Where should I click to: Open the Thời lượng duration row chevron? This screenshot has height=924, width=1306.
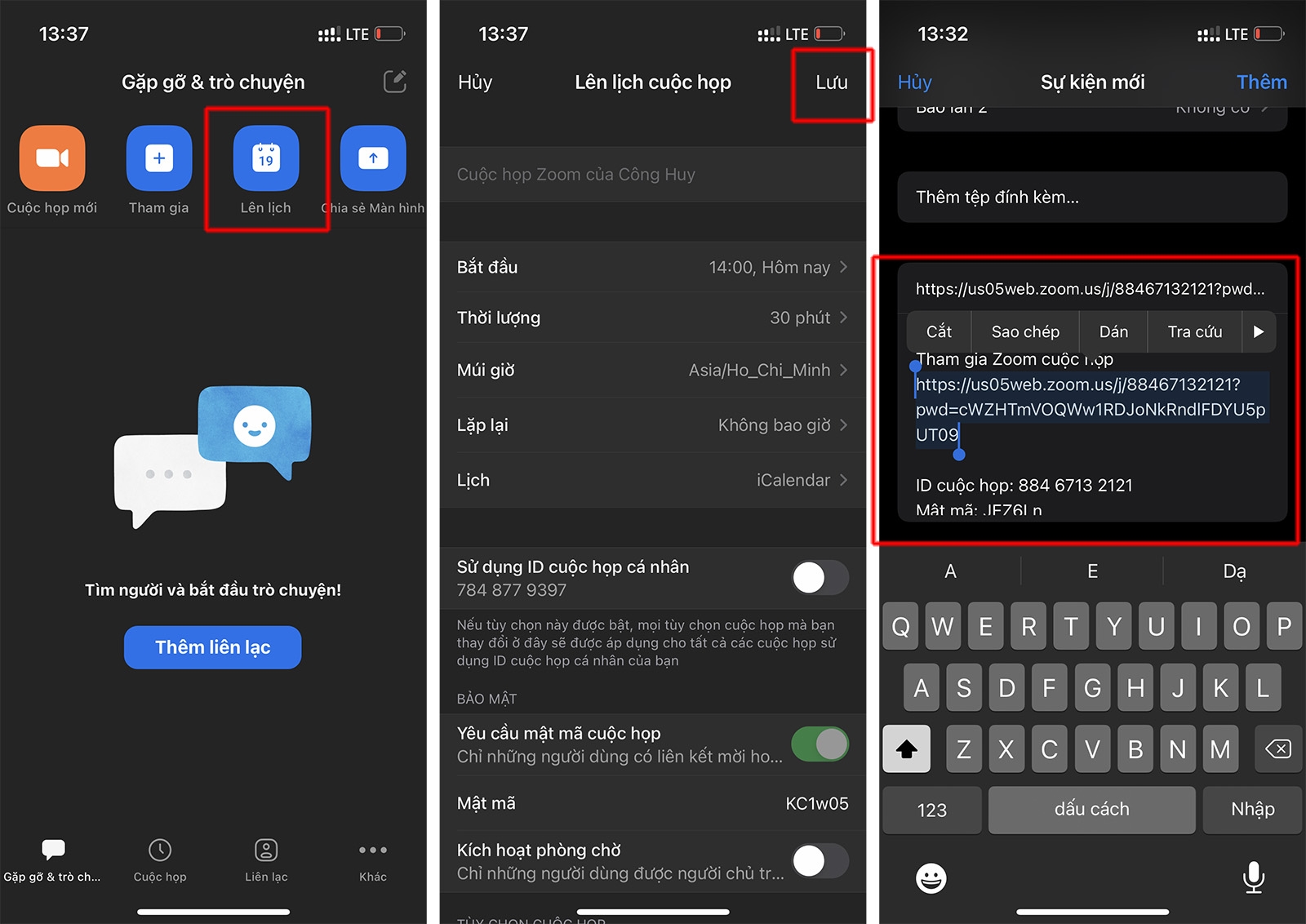click(843, 318)
